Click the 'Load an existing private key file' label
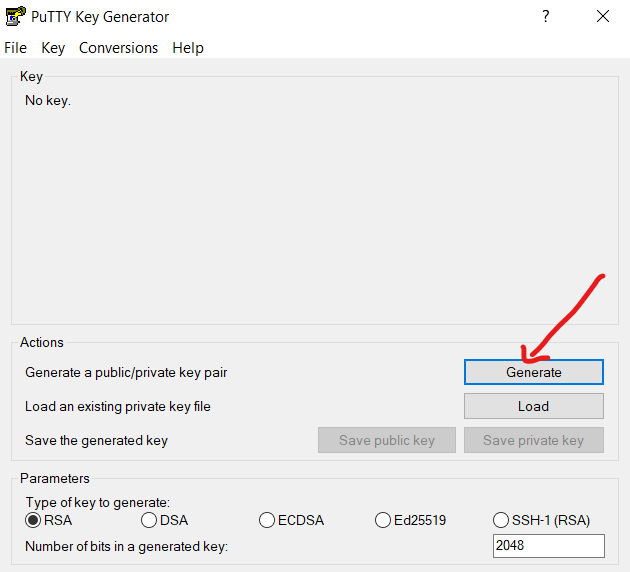The width and height of the screenshot is (630, 572). tap(118, 407)
